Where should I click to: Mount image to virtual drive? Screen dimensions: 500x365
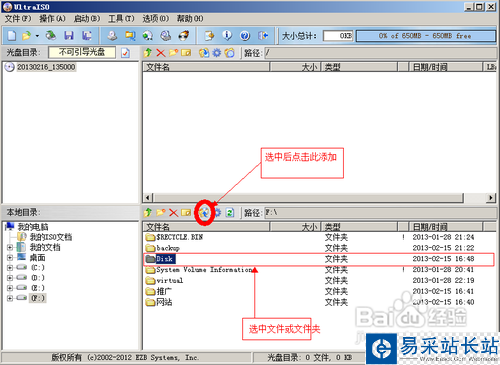pyautogui.click(x=166, y=36)
